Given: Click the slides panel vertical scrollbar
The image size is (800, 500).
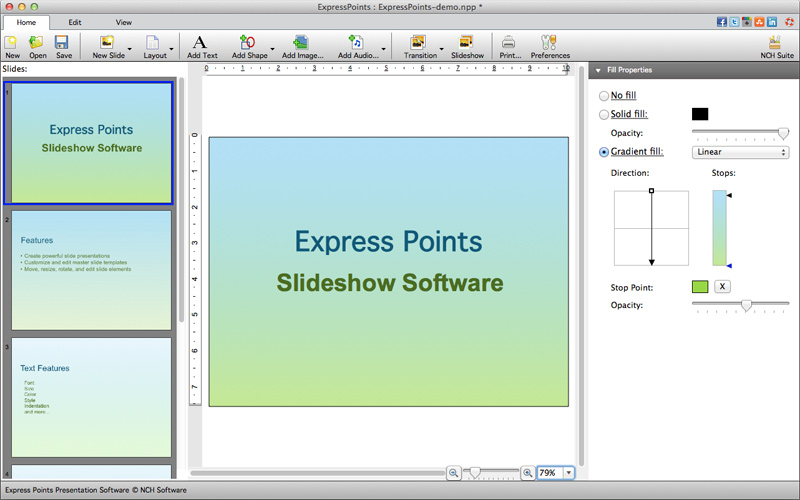Looking at the screenshot, I should coord(181,199).
